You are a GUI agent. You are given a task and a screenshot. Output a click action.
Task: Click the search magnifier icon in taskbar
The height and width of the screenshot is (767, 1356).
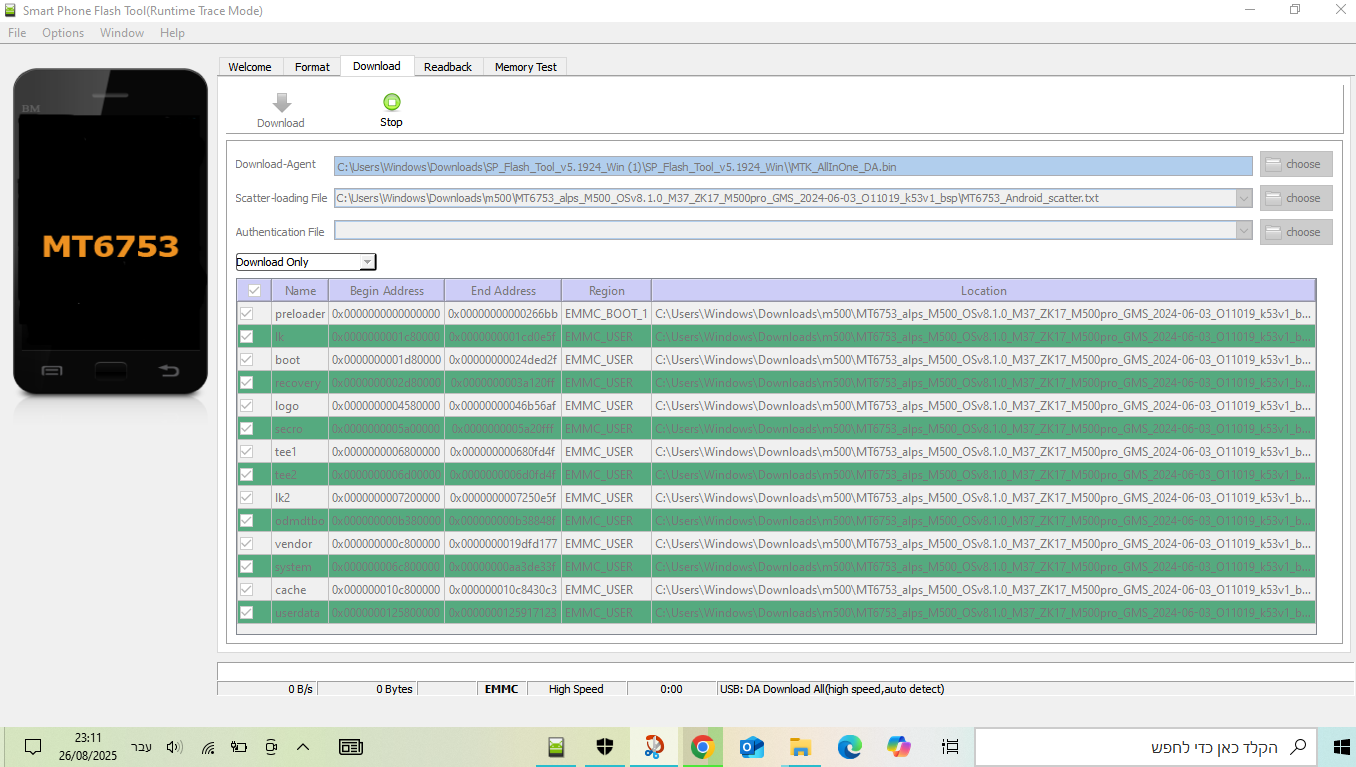[1298, 747]
